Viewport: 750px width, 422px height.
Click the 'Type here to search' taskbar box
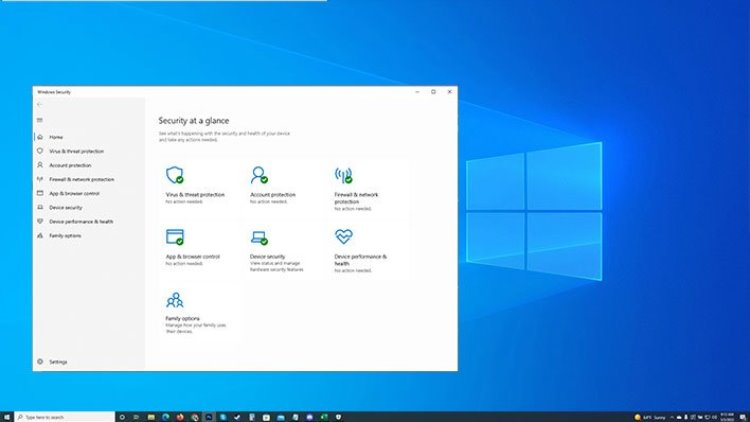tap(65, 417)
